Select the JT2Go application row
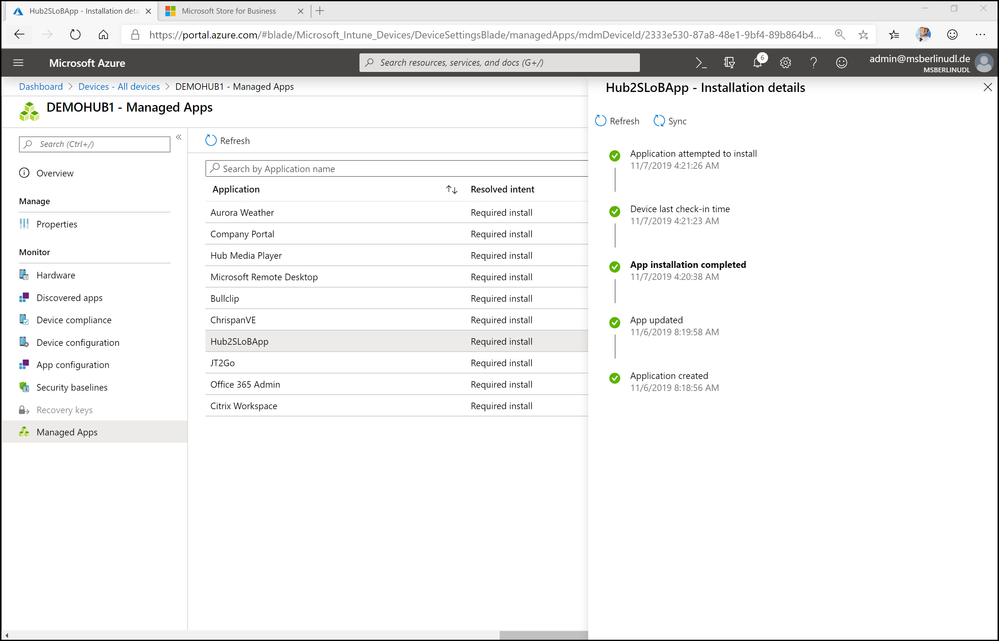Image resolution: width=999 pixels, height=641 pixels. coord(396,363)
